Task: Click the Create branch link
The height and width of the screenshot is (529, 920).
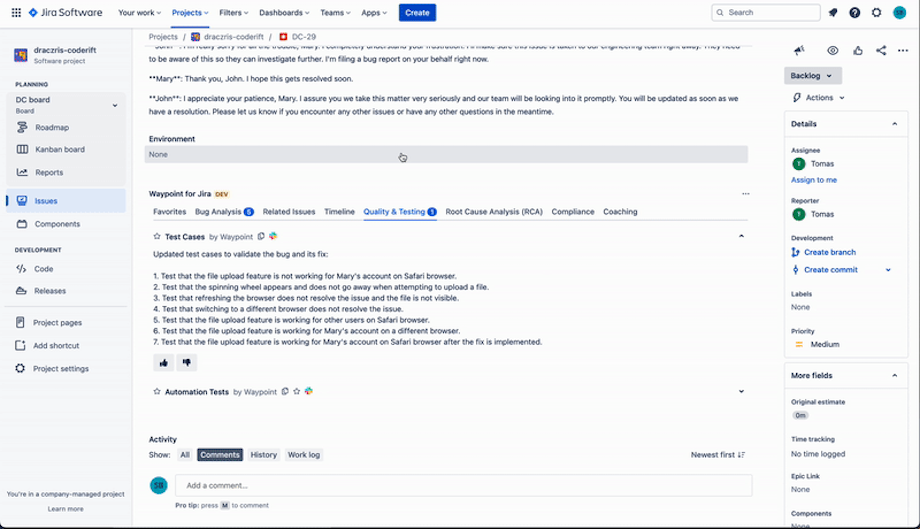Action: coord(830,252)
